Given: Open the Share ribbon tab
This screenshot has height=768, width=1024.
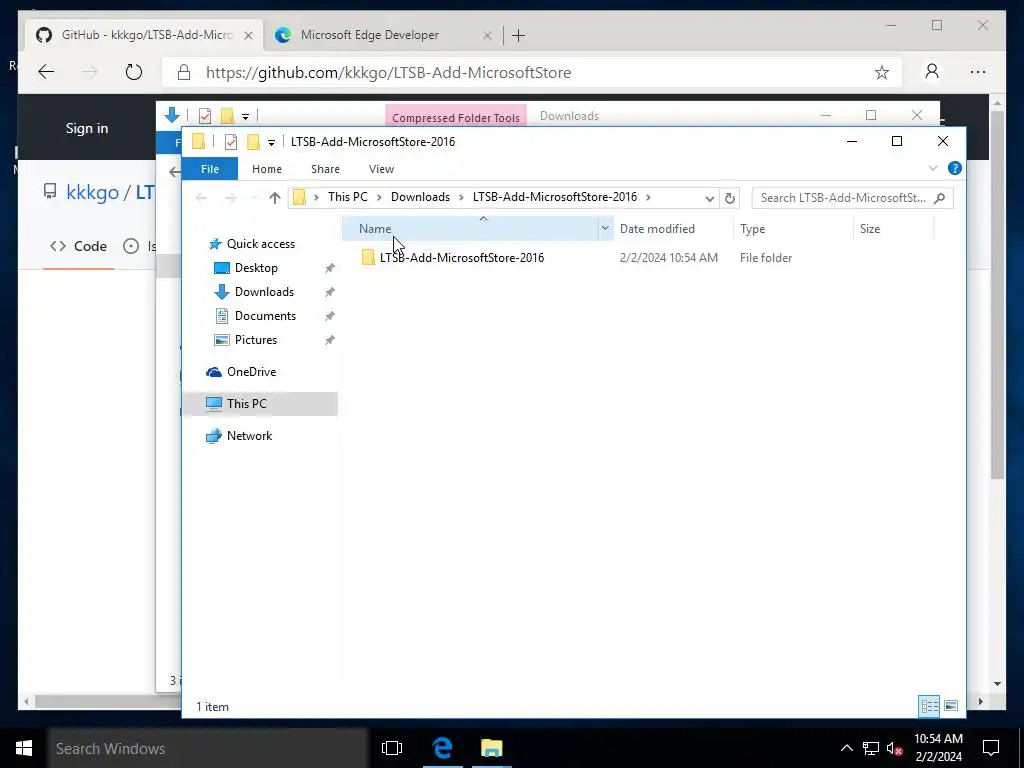Looking at the screenshot, I should tap(325, 169).
